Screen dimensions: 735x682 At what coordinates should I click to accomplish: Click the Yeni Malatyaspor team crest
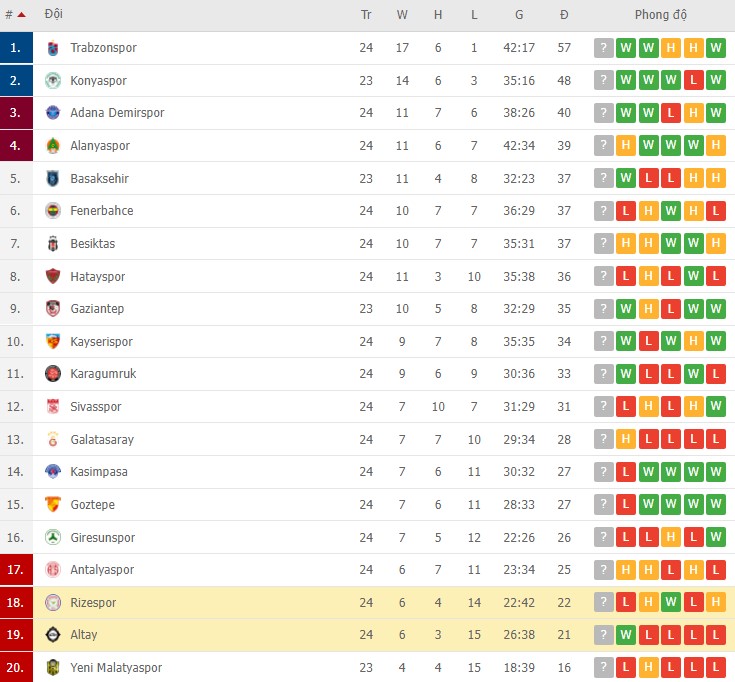click(x=53, y=668)
